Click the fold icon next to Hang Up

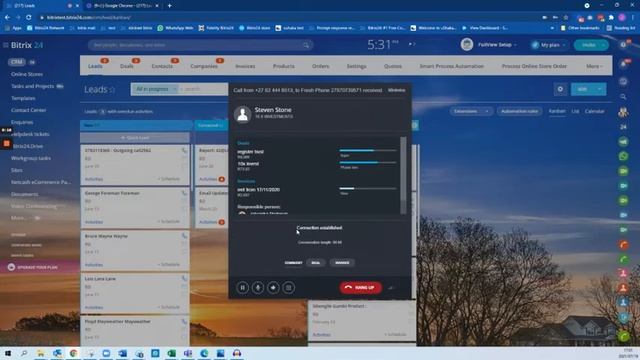pos(391,288)
